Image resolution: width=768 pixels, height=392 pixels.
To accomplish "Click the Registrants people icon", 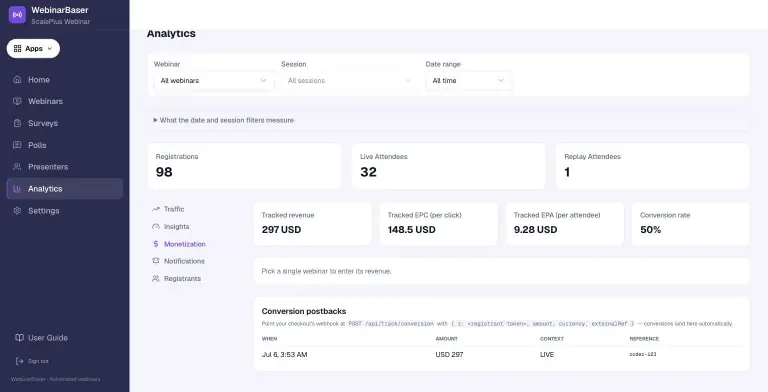I will point(156,278).
